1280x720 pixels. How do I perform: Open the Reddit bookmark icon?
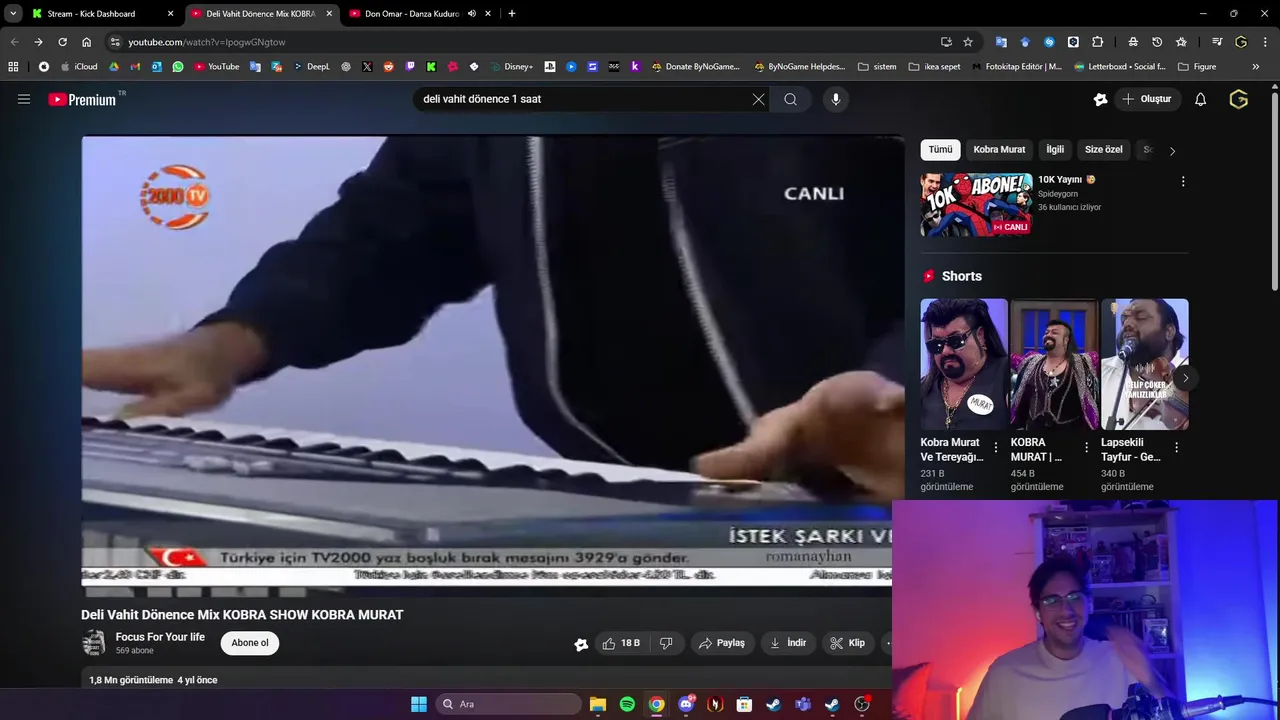[x=389, y=67]
